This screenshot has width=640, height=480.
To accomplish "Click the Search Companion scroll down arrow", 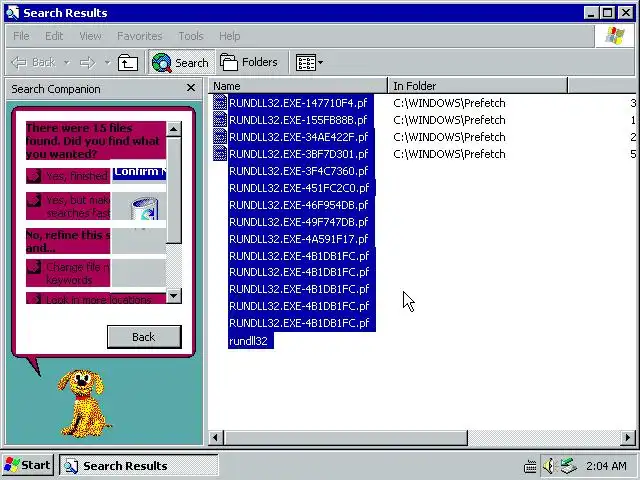I will 173,296.
